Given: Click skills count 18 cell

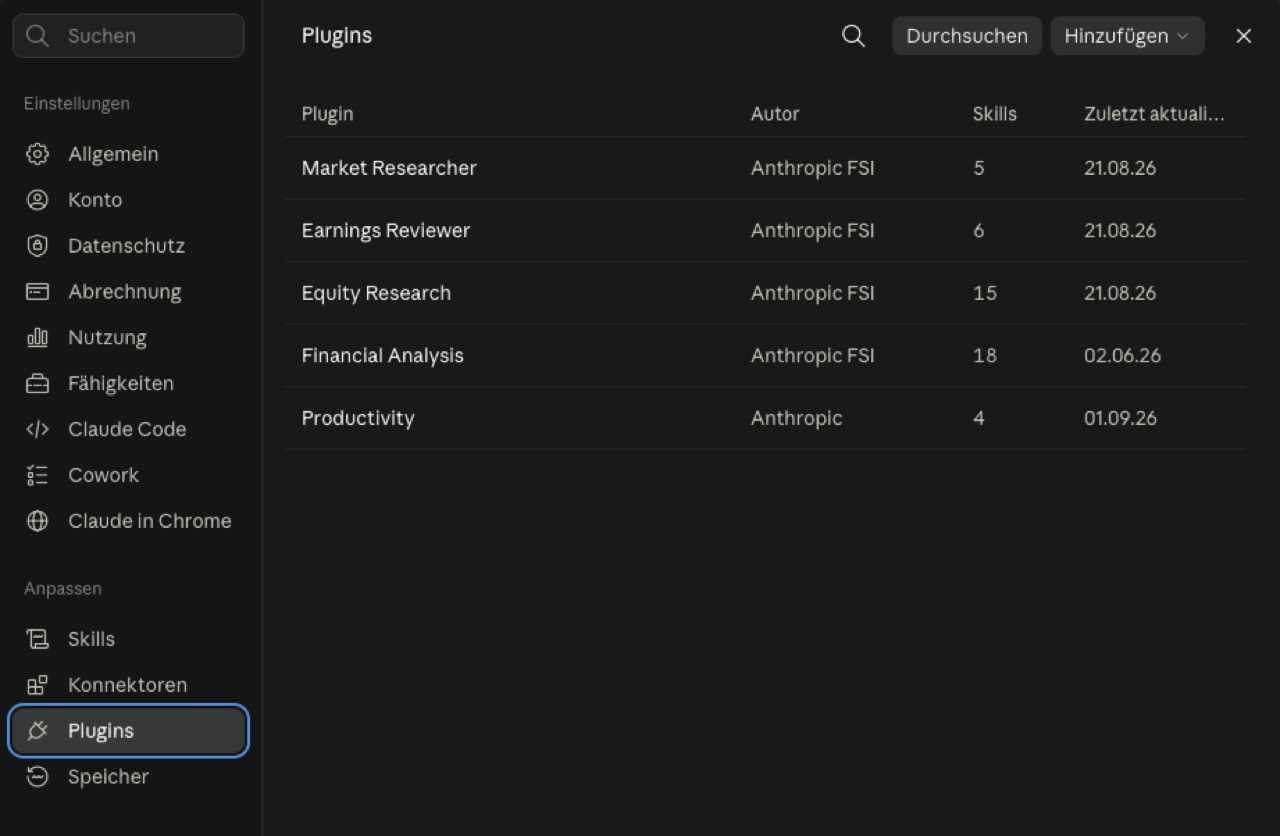Looking at the screenshot, I should click(x=984, y=355).
